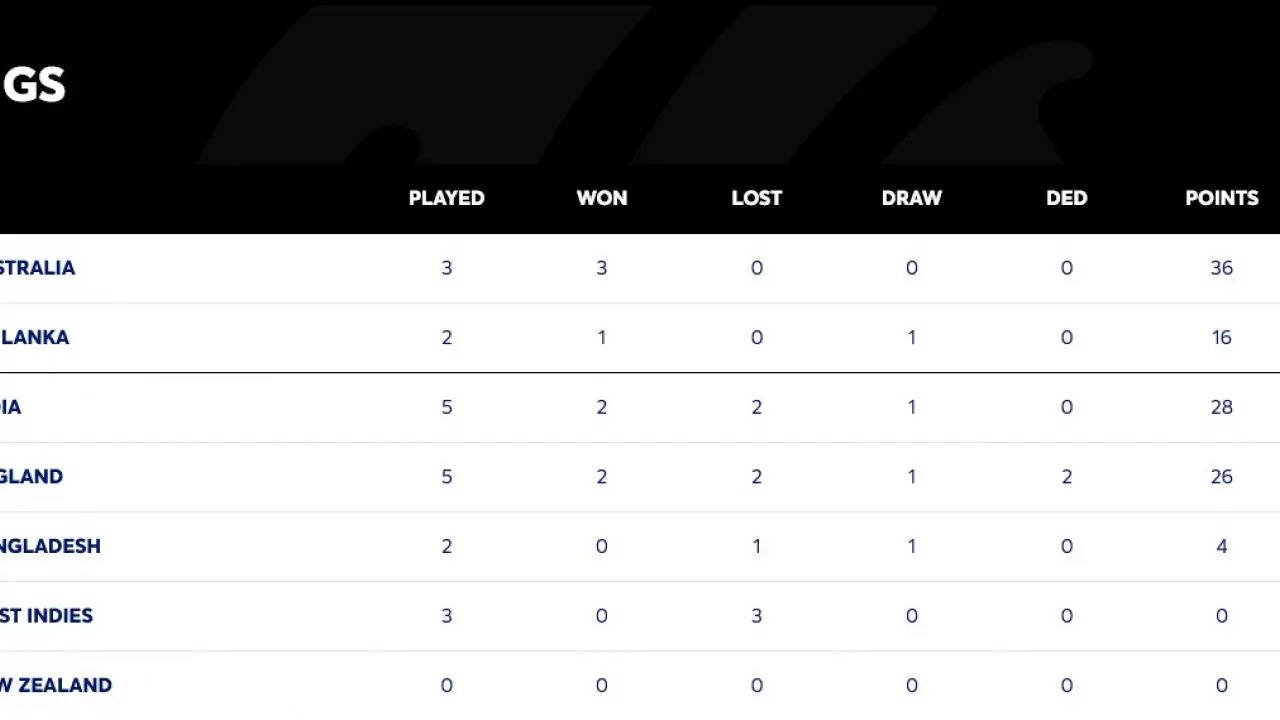Open the India team row link
1280x720 pixels.
tap(10, 407)
